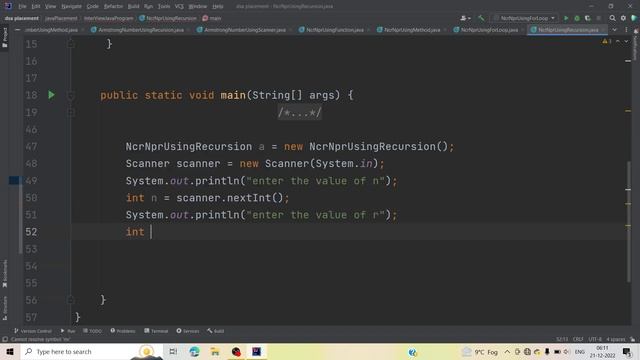Switch to NcrNprUsingMethod.java tab

point(409,30)
